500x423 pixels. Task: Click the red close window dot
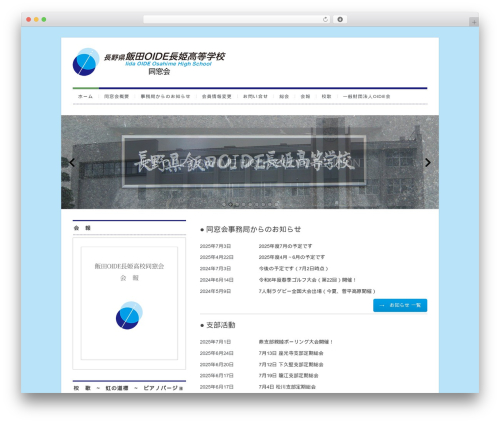[x=29, y=20]
